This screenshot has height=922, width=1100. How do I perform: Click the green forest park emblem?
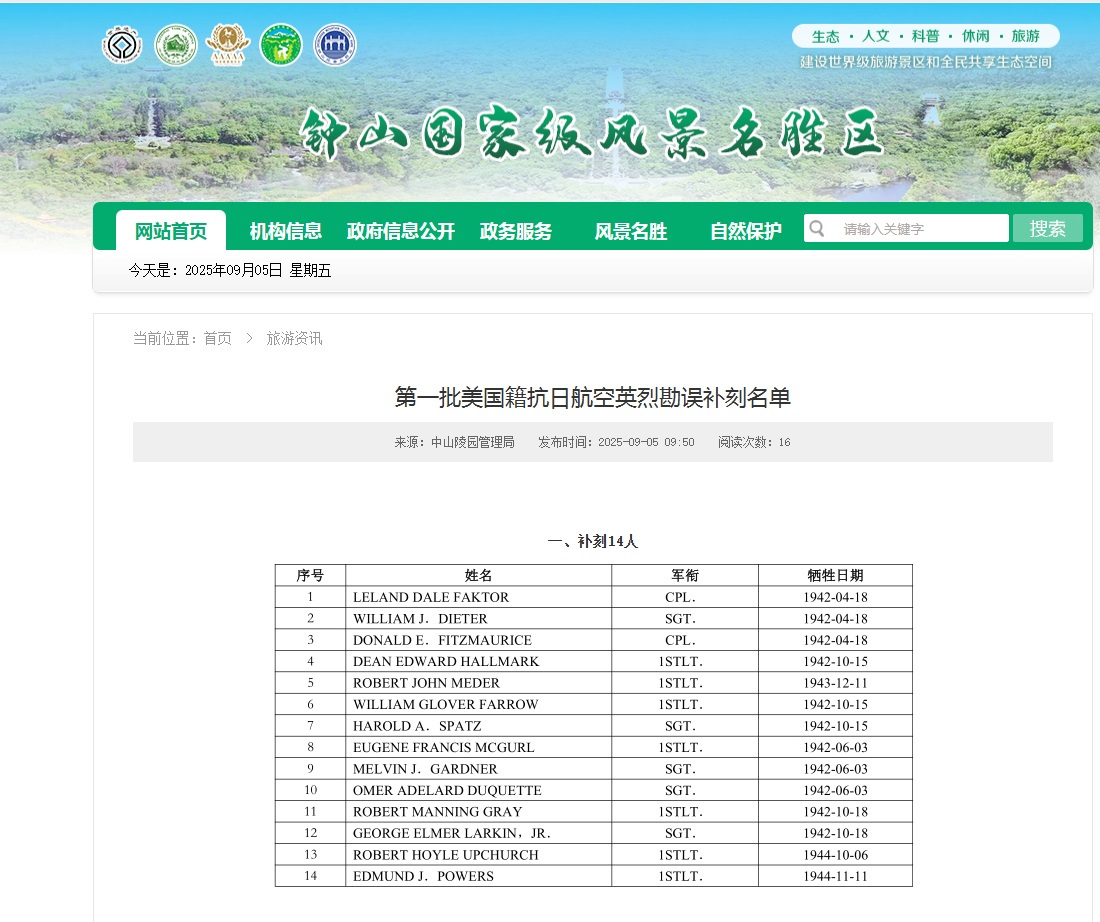[x=281, y=45]
